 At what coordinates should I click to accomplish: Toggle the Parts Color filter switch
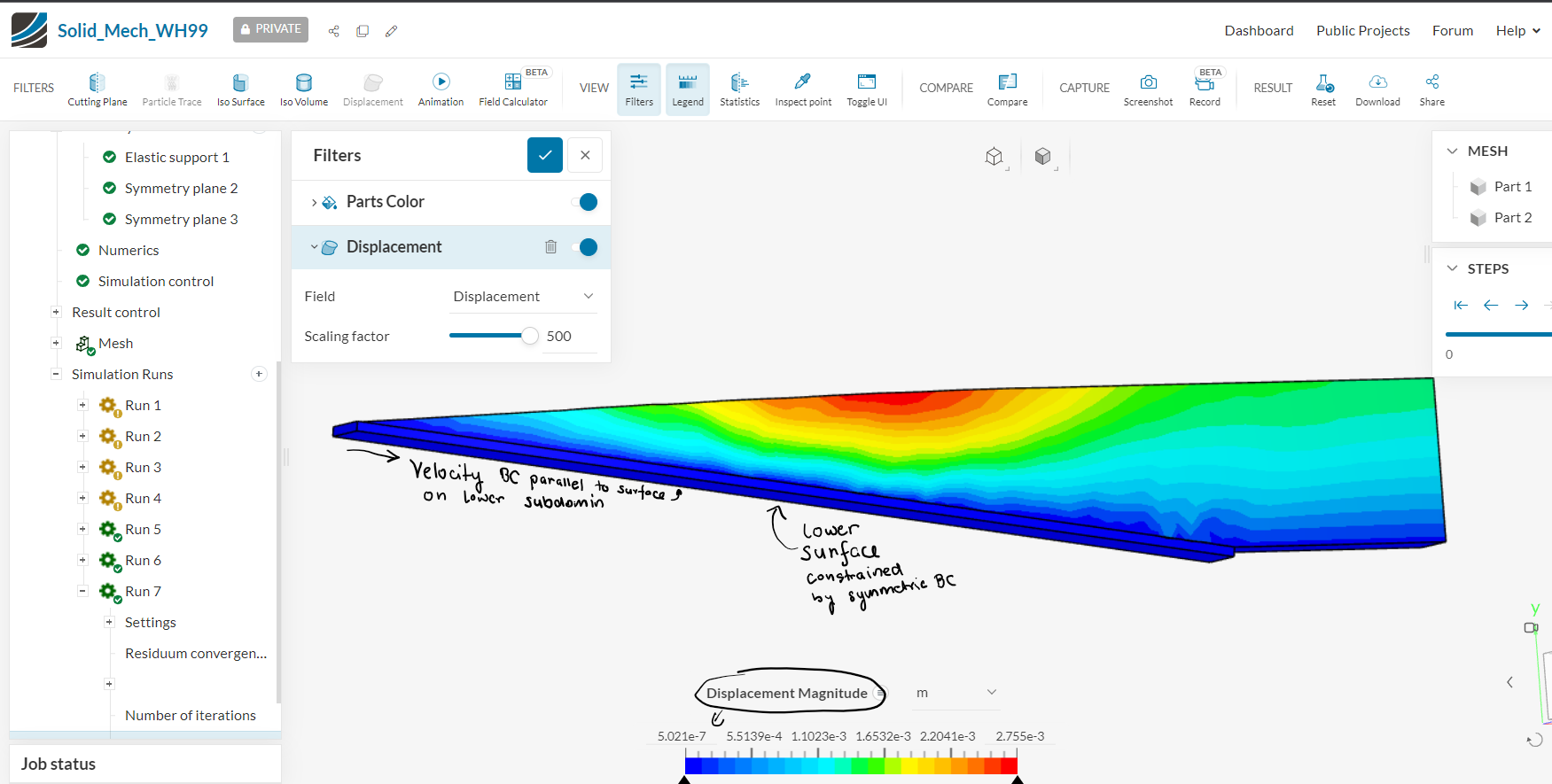coord(585,202)
